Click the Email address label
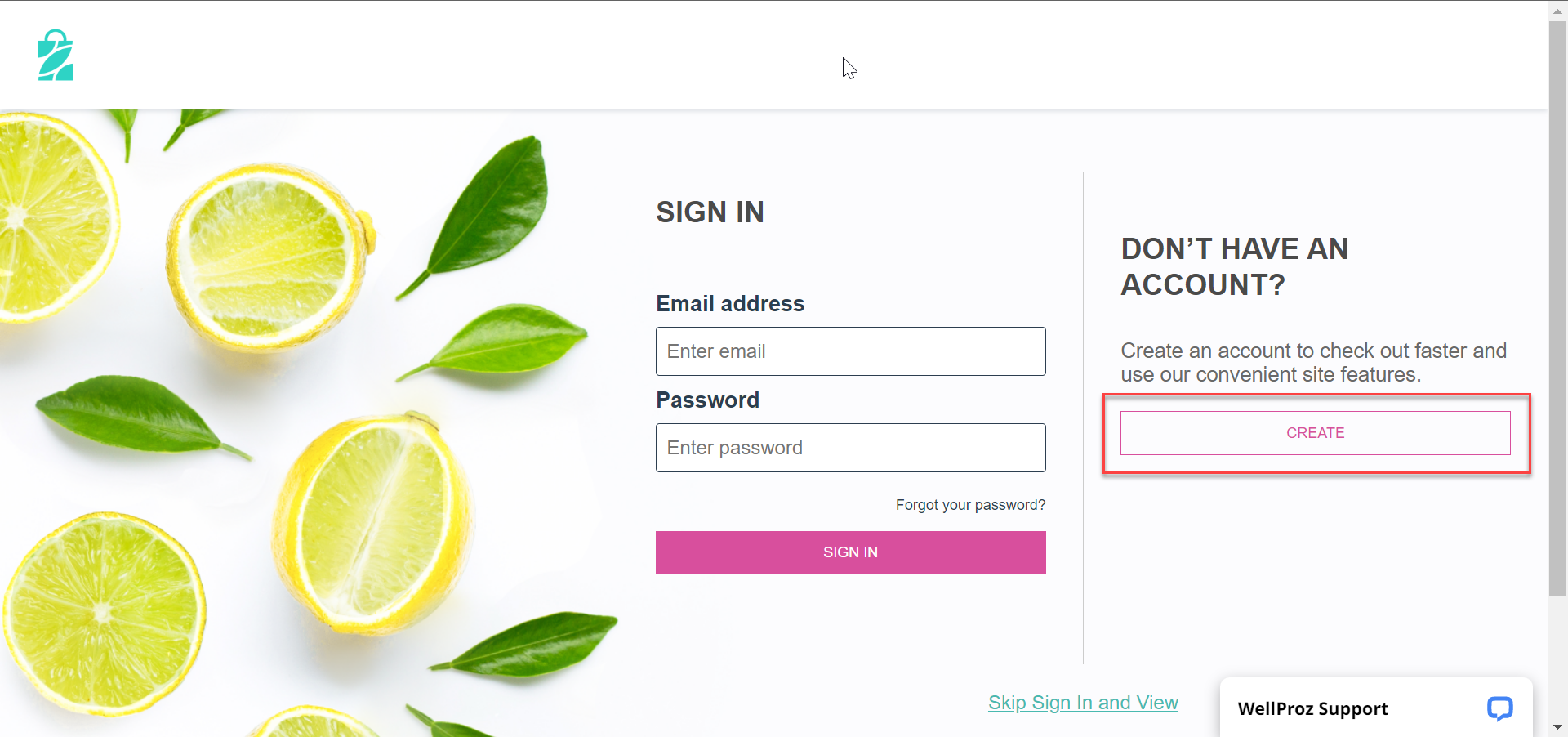This screenshot has height=737, width=1568. point(730,304)
